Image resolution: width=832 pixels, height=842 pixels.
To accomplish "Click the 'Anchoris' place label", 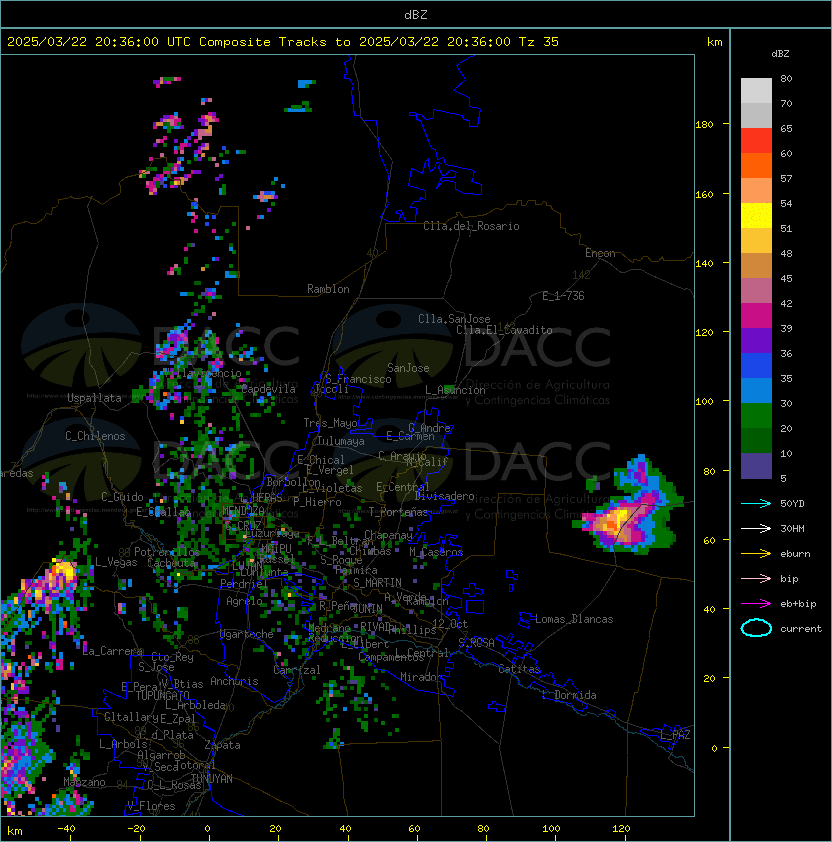I will pos(234,681).
